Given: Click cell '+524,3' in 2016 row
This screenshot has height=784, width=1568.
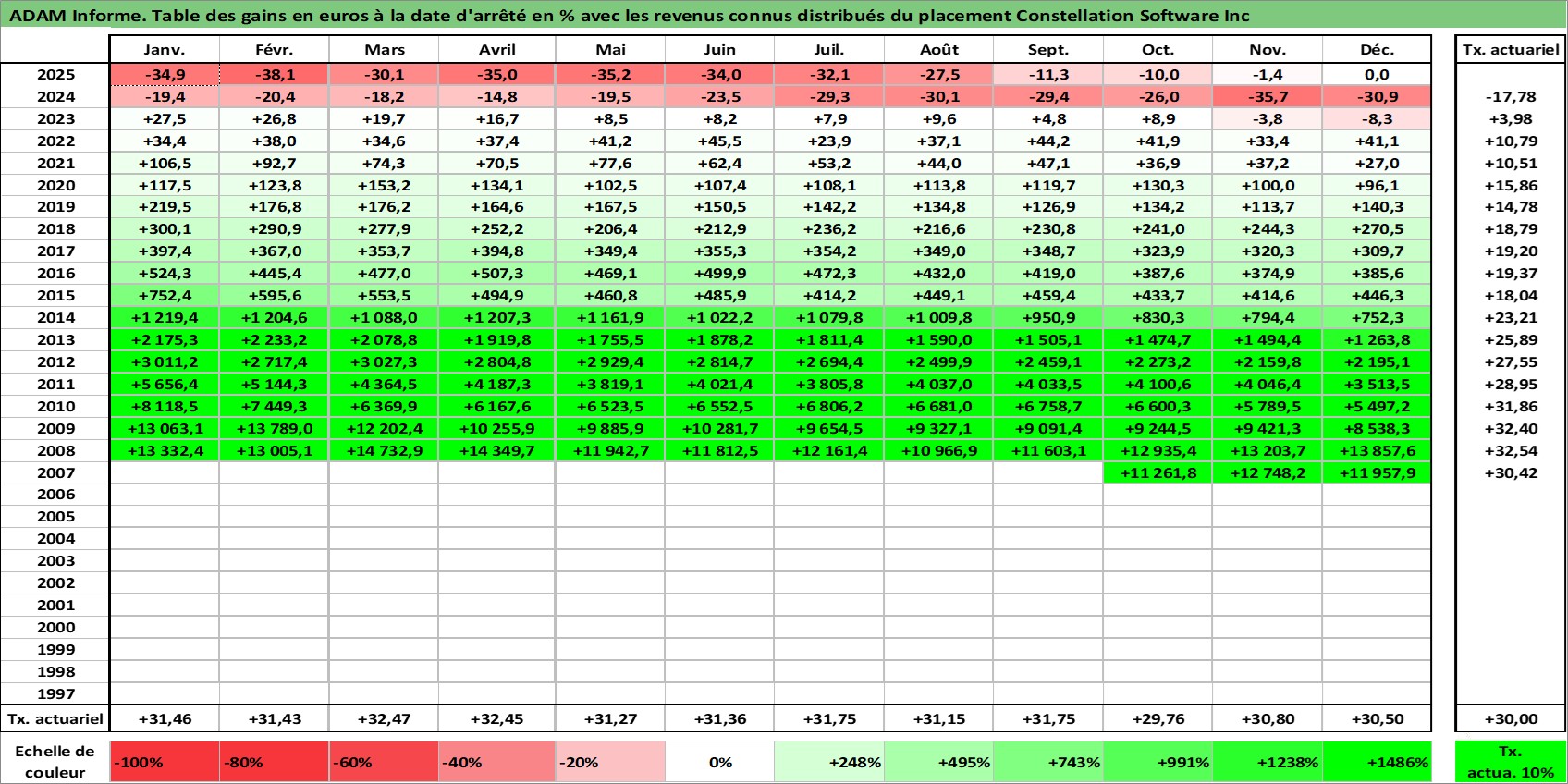Looking at the screenshot, I should 165,274.
